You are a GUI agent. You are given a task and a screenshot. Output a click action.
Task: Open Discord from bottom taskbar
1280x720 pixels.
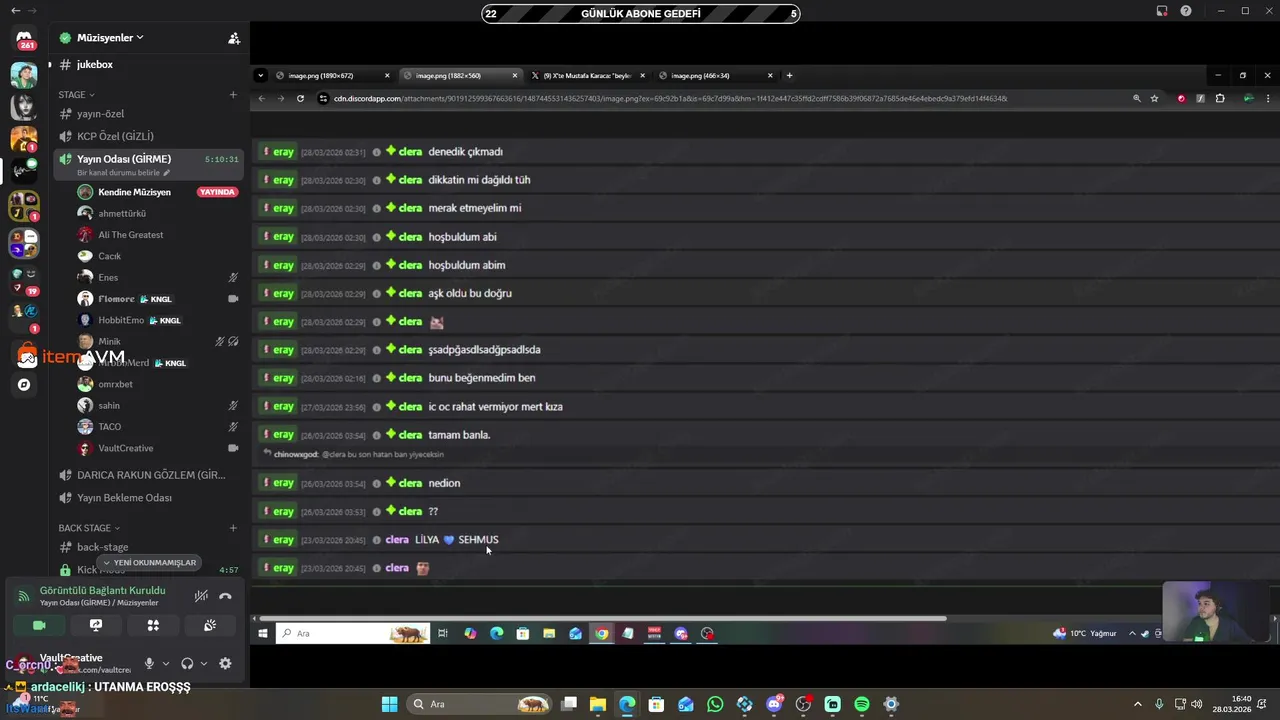click(x=774, y=704)
